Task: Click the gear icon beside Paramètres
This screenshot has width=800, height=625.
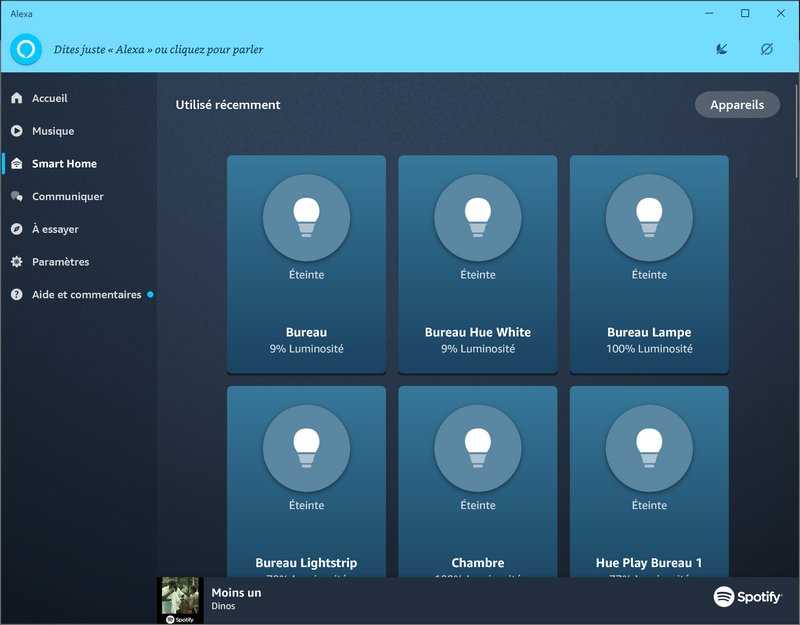Action: point(16,262)
